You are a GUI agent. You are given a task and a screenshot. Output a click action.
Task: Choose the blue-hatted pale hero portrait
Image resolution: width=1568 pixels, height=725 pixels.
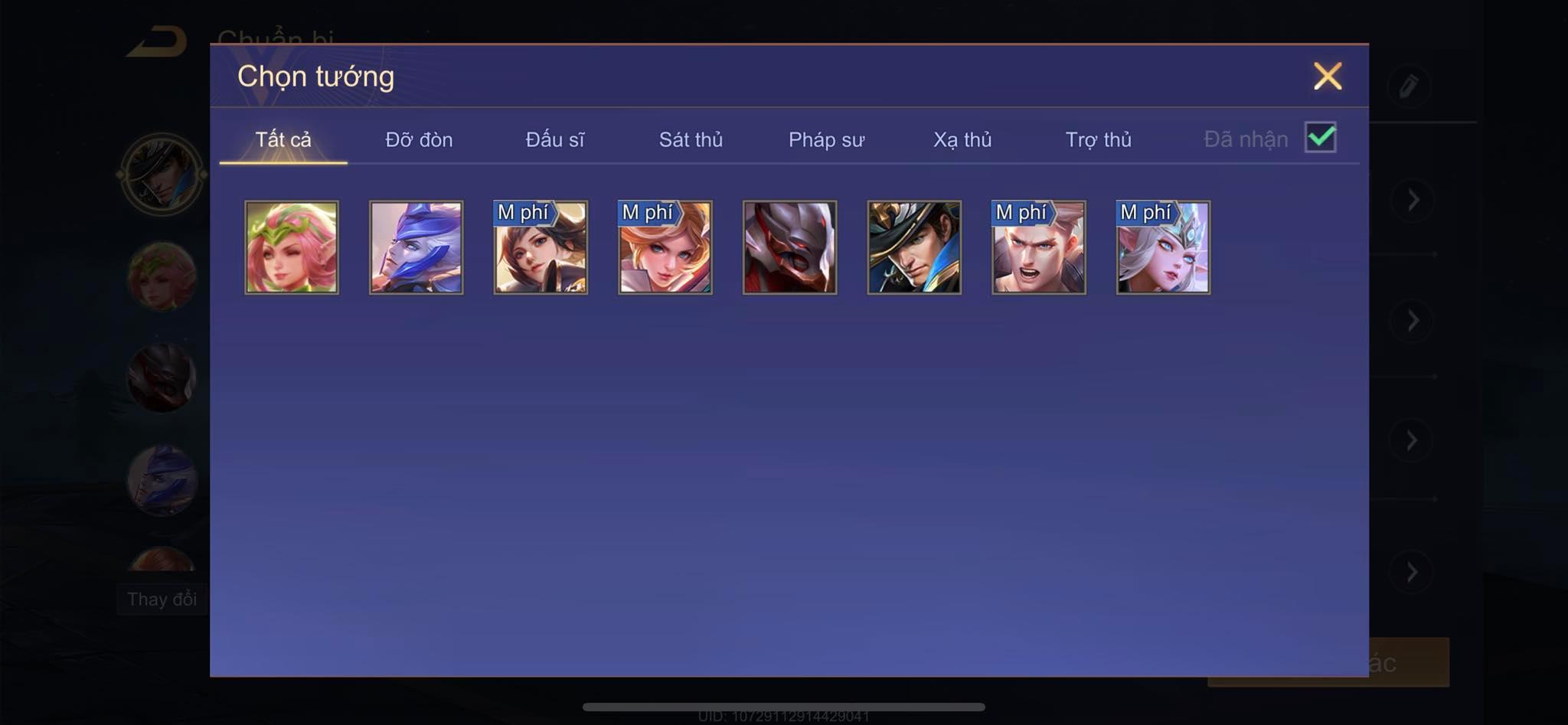[x=416, y=247]
